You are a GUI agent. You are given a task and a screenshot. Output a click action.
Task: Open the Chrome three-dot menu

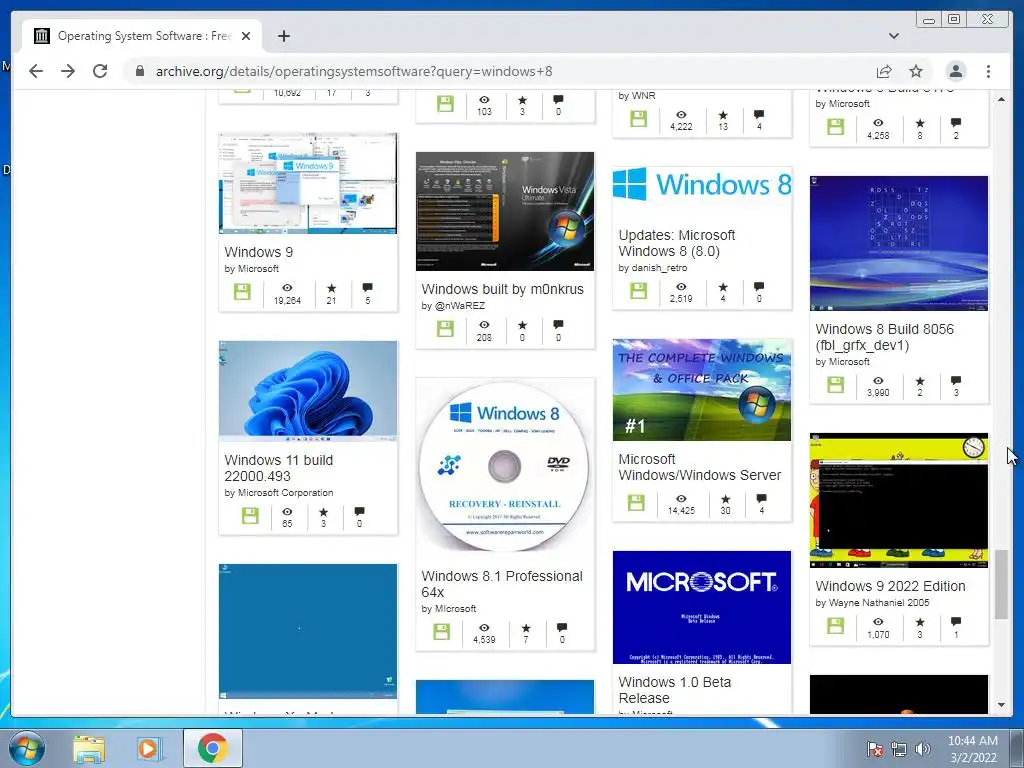(x=988, y=71)
